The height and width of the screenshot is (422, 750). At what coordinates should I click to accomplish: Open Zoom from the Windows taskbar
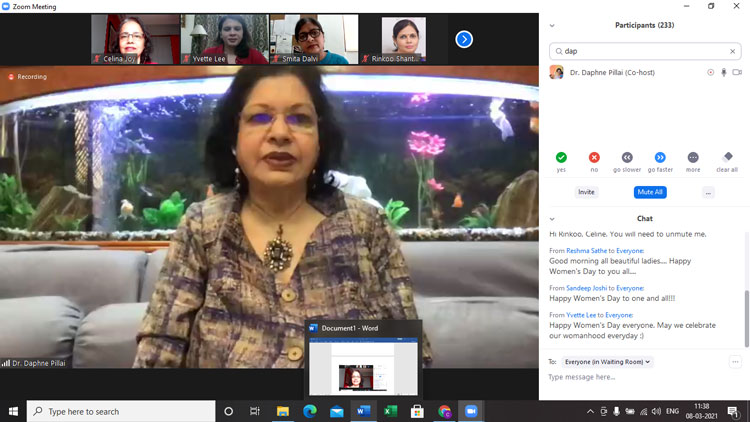coord(471,411)
